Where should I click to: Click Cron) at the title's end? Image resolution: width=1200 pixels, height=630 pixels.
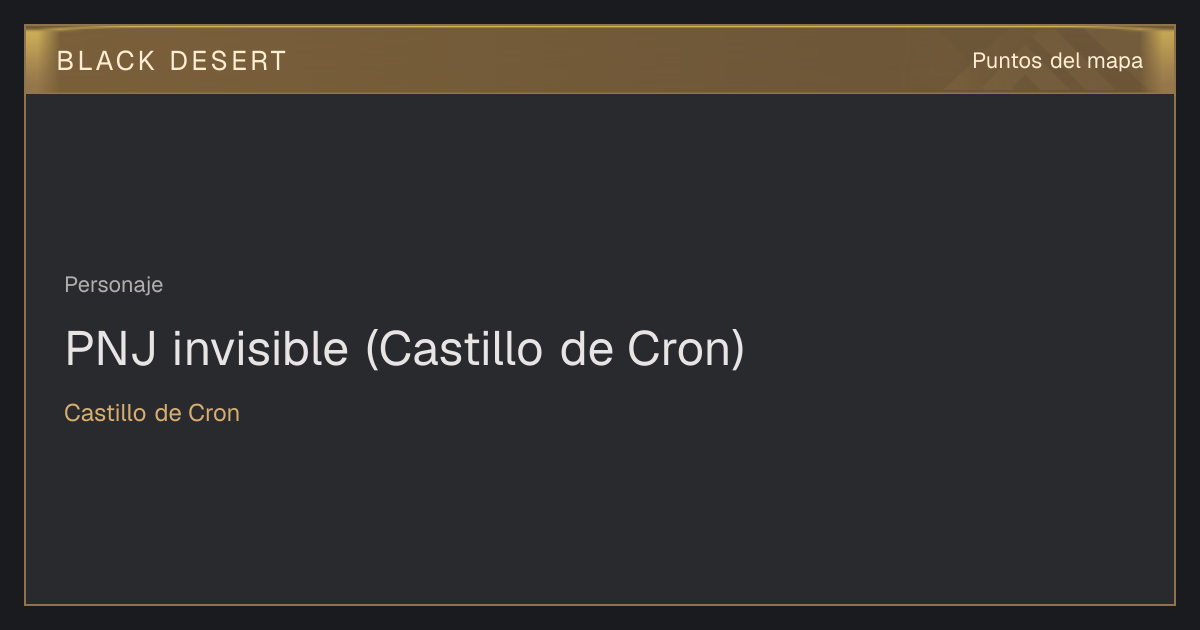click(686, 349)
